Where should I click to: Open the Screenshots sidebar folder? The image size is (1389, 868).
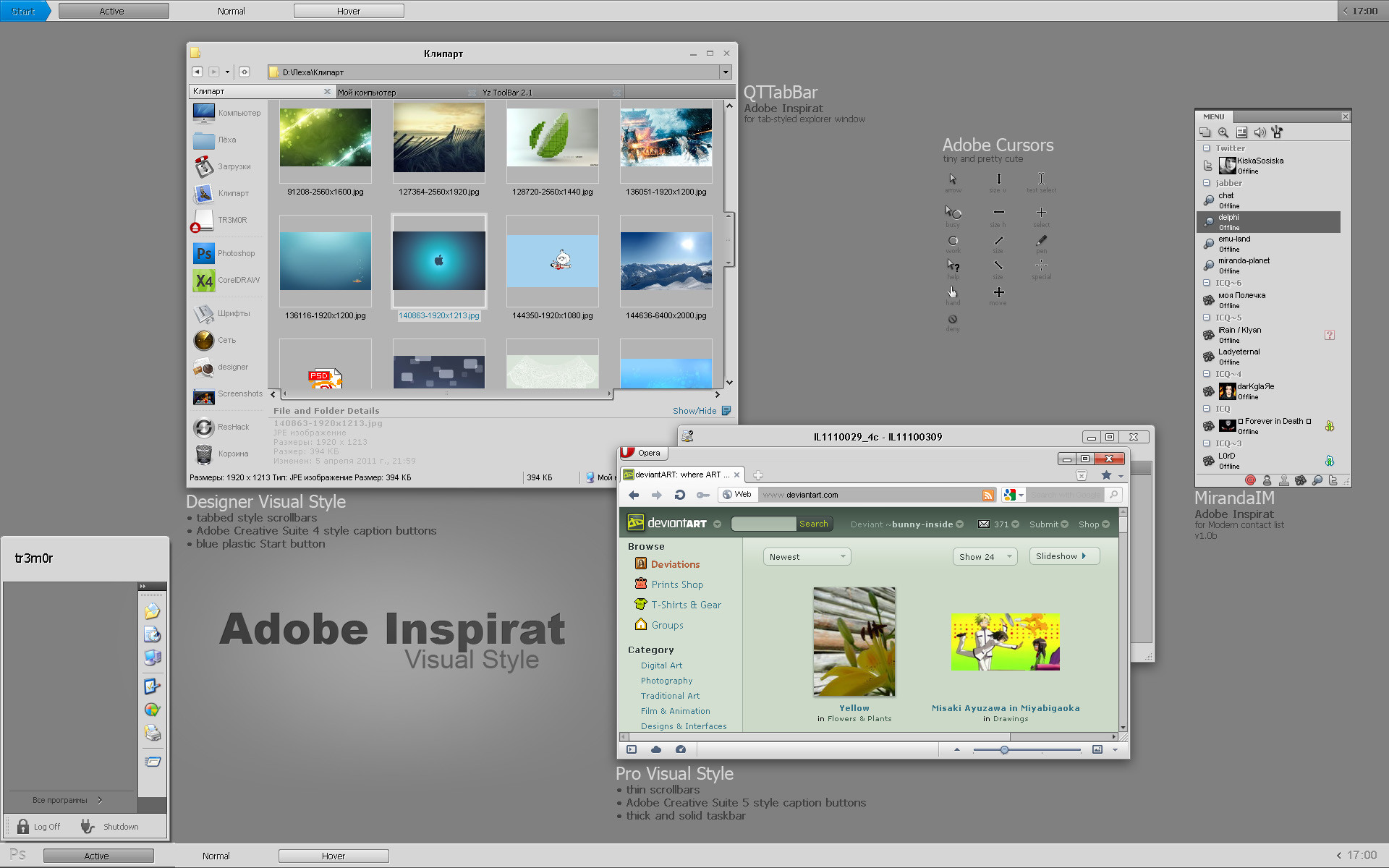point(228,395)
